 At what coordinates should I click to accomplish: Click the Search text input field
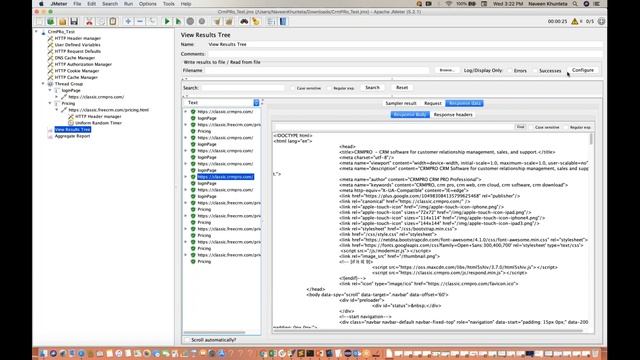[243, 88]
